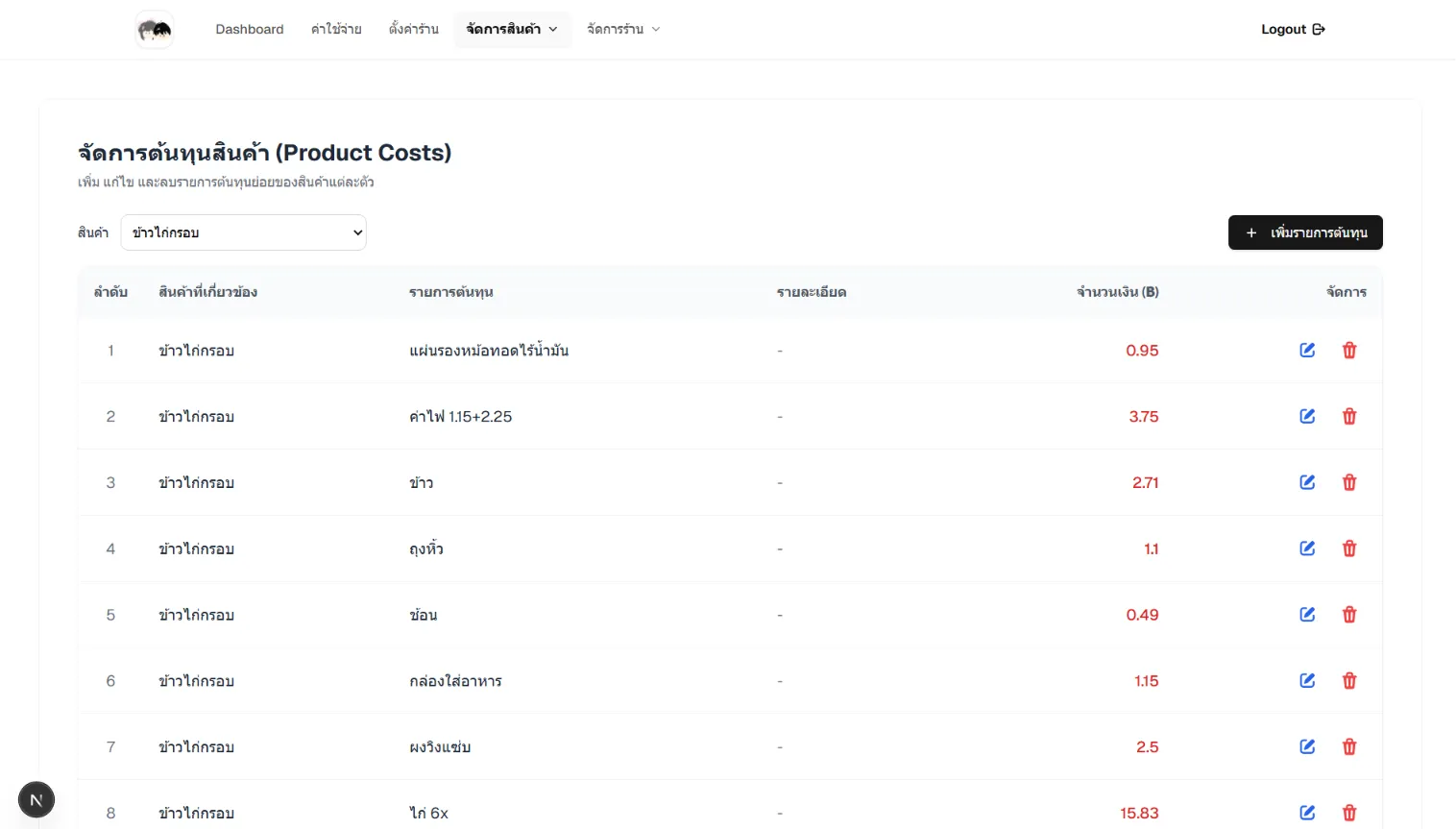Select the amount 1.15 for กล่องใส่อาหาร
The height and width of the screenshot is (829, 1456).
(x=1147, y=681)
